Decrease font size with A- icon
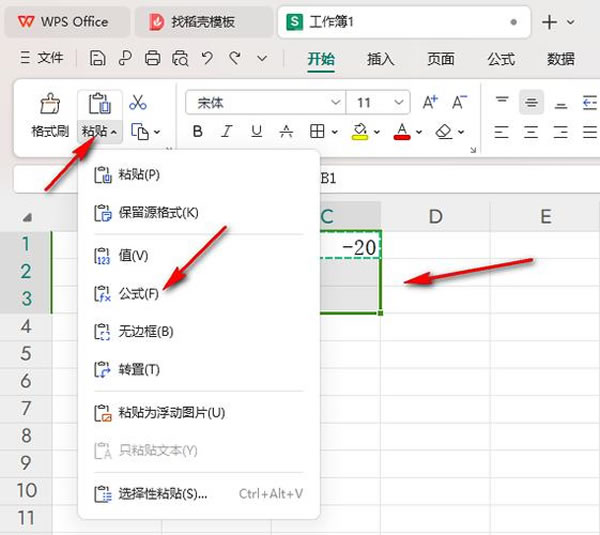This screenshot has width=600, height=535. coord(460,102)
